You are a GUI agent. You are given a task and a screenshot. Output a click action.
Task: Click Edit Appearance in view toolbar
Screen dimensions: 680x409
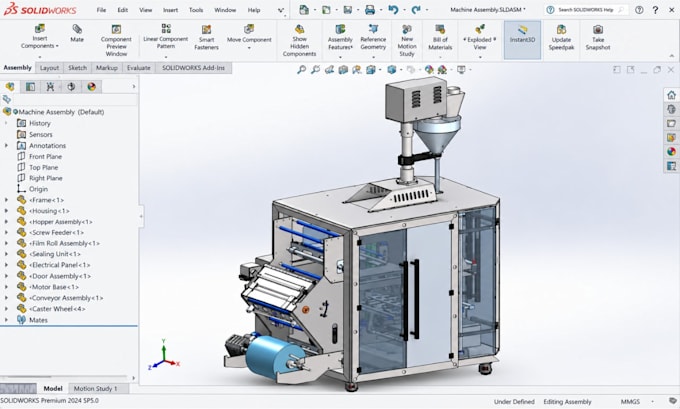[x=429, y=69]
